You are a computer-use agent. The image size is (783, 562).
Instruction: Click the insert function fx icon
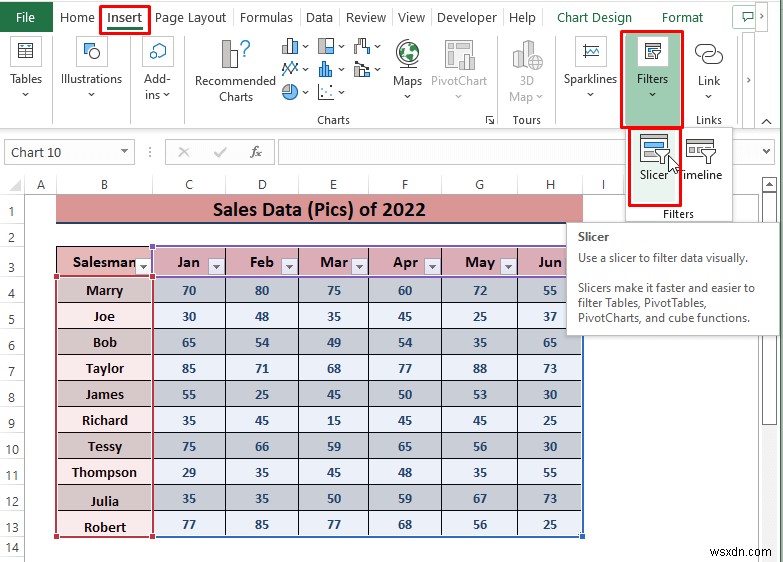pos(256,152)
